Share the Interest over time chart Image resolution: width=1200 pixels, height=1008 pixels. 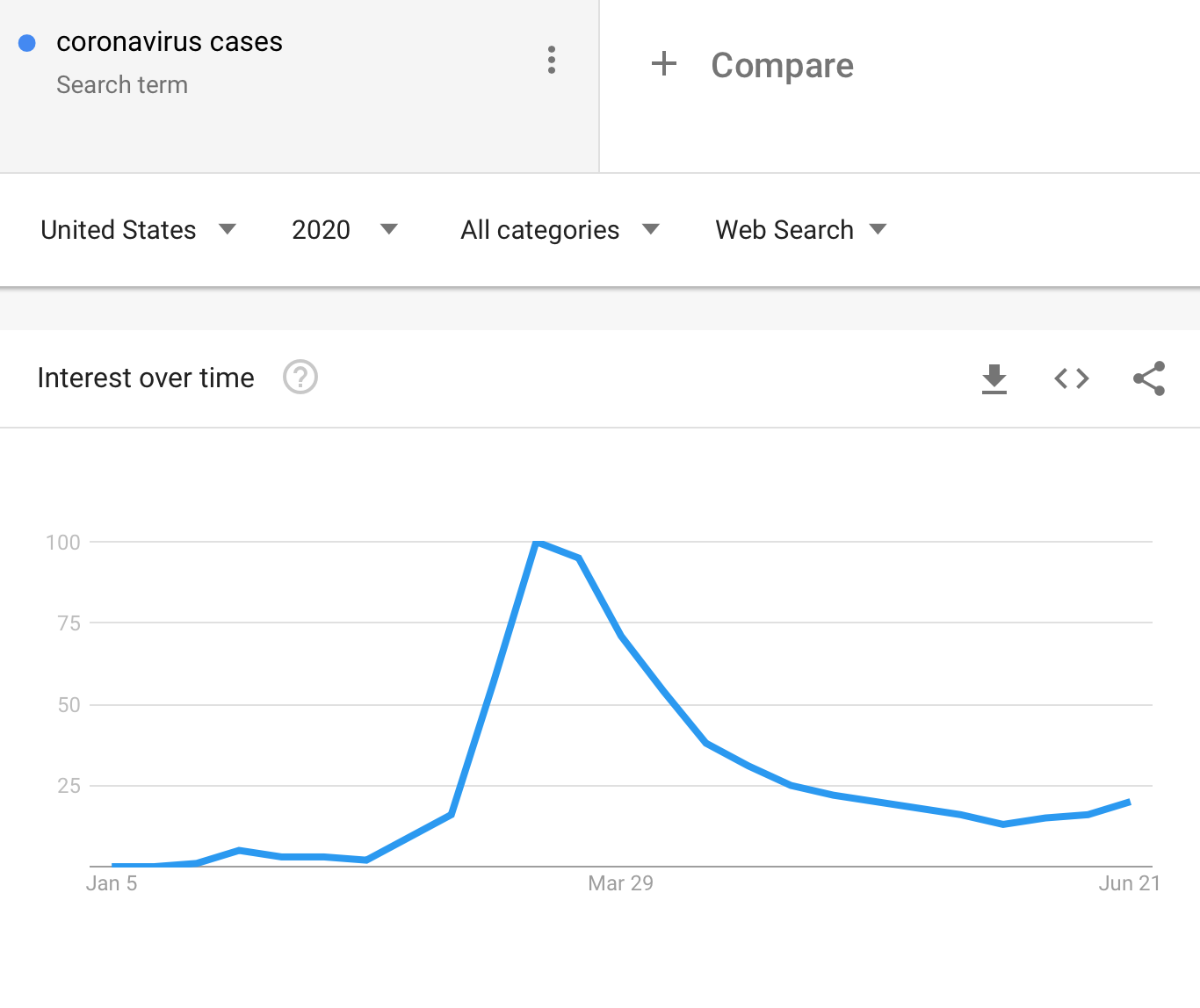pyautogui.click(x=1149, y=378)
